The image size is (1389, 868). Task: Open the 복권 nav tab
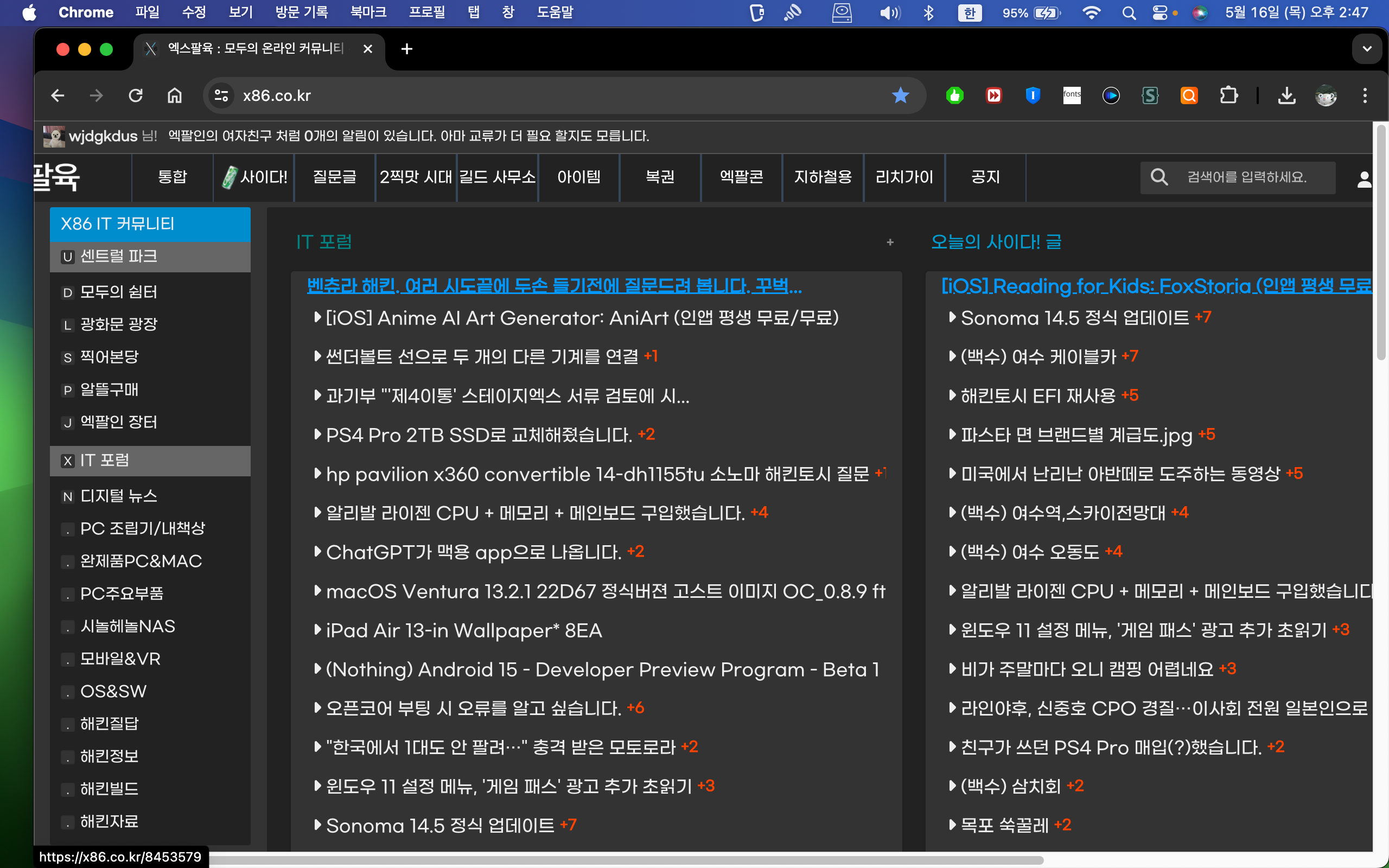[x=660, y=177]
